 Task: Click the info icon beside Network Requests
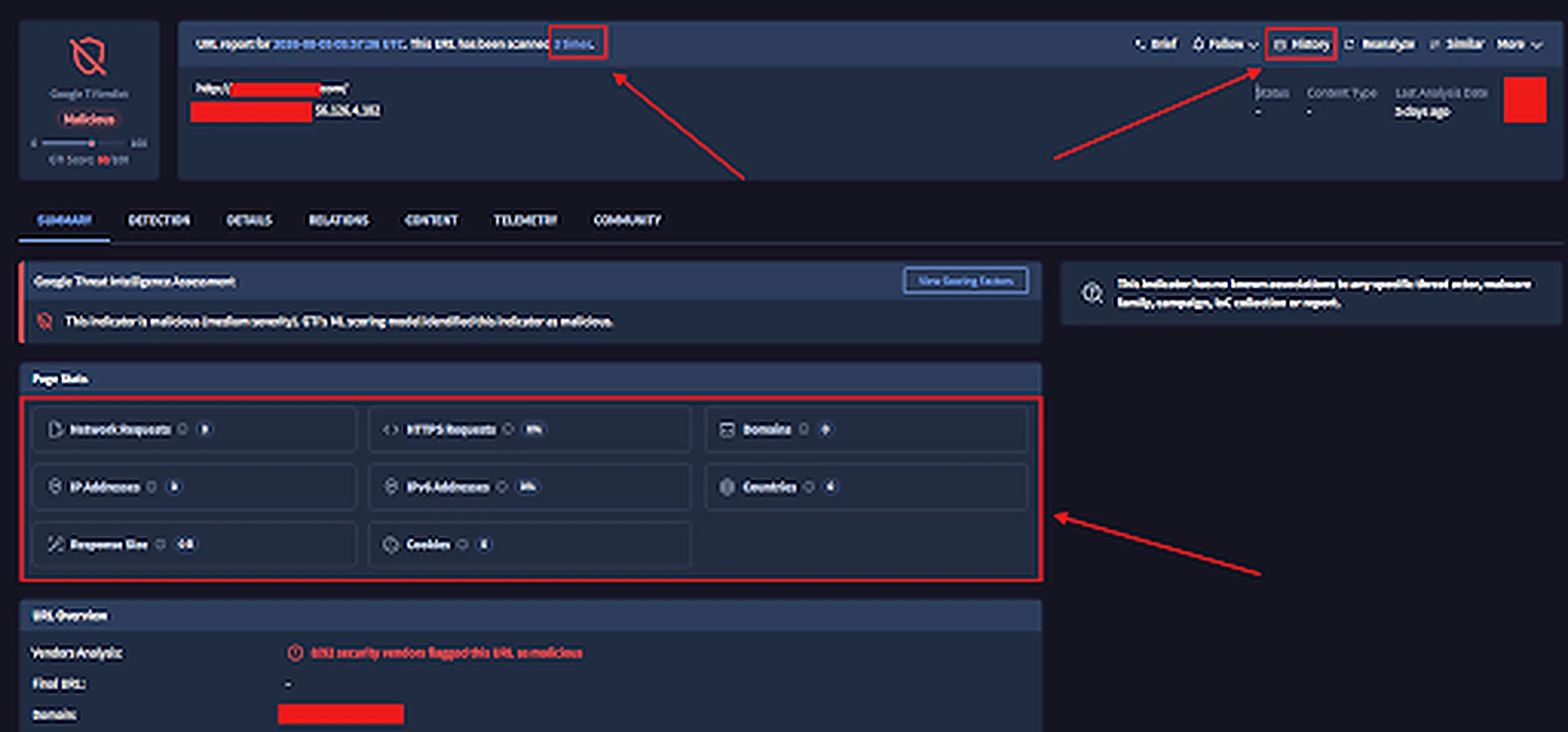(182, 429)
